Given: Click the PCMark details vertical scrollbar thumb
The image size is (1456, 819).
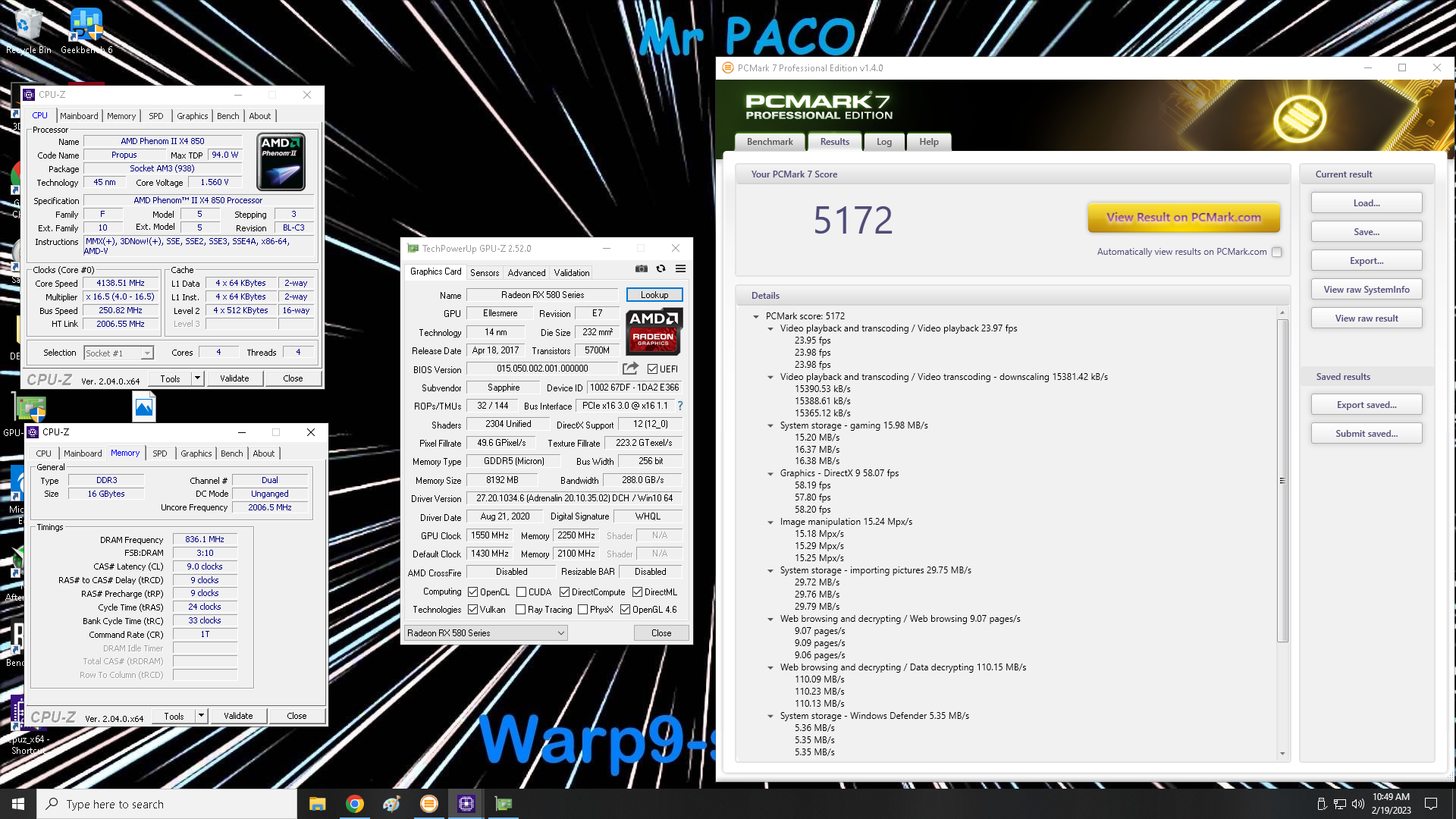Looking at the screenshot, I should (1282, 480).
